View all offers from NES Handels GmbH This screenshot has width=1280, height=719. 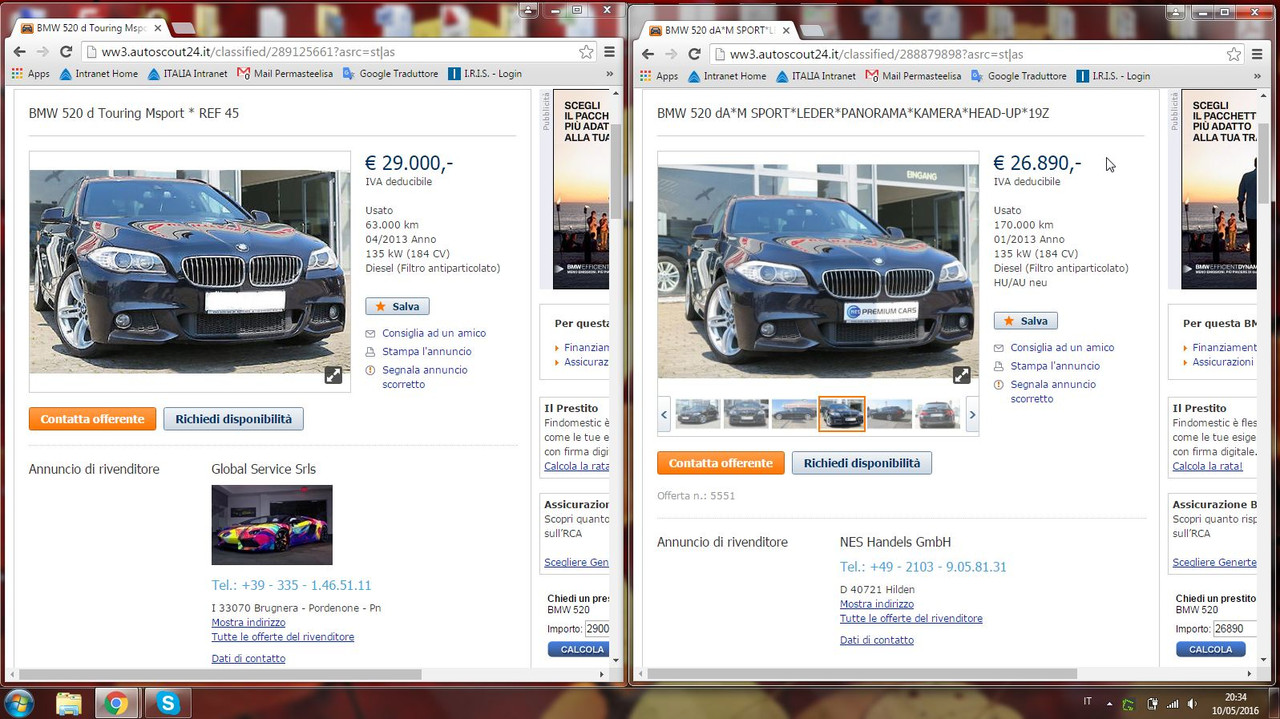coord(911,619)
